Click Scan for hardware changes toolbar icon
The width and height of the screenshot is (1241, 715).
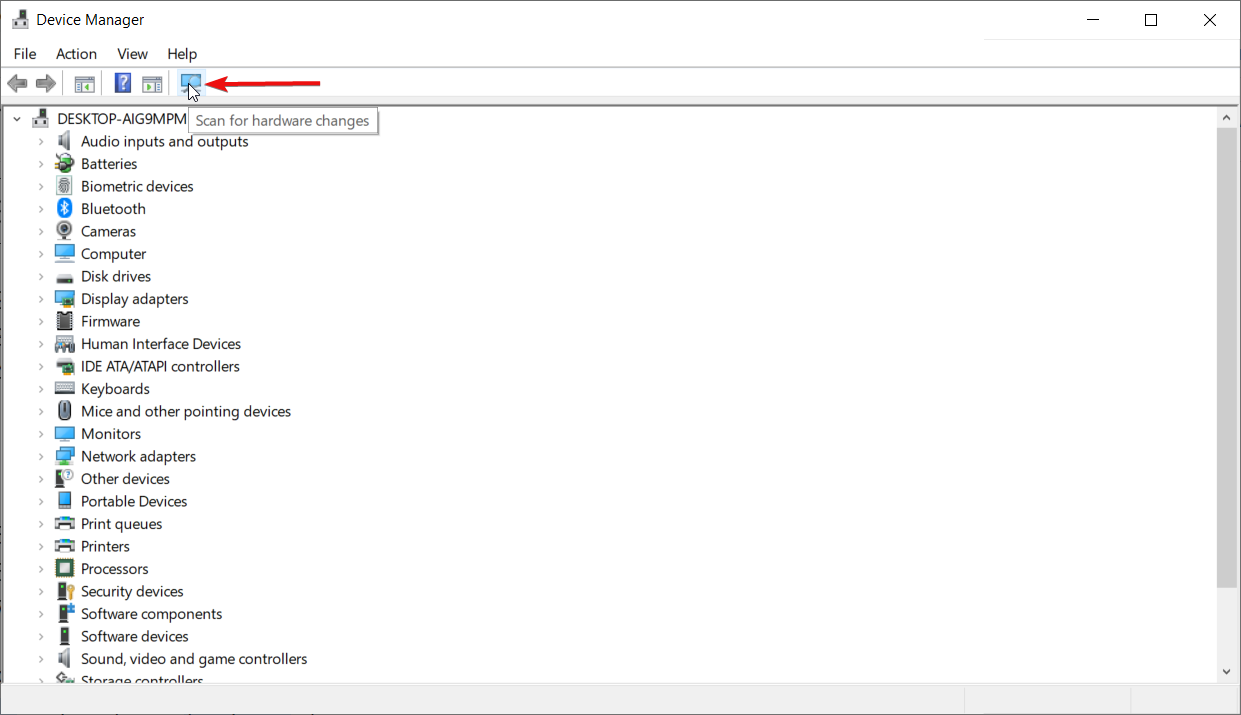tap(191, 83)
